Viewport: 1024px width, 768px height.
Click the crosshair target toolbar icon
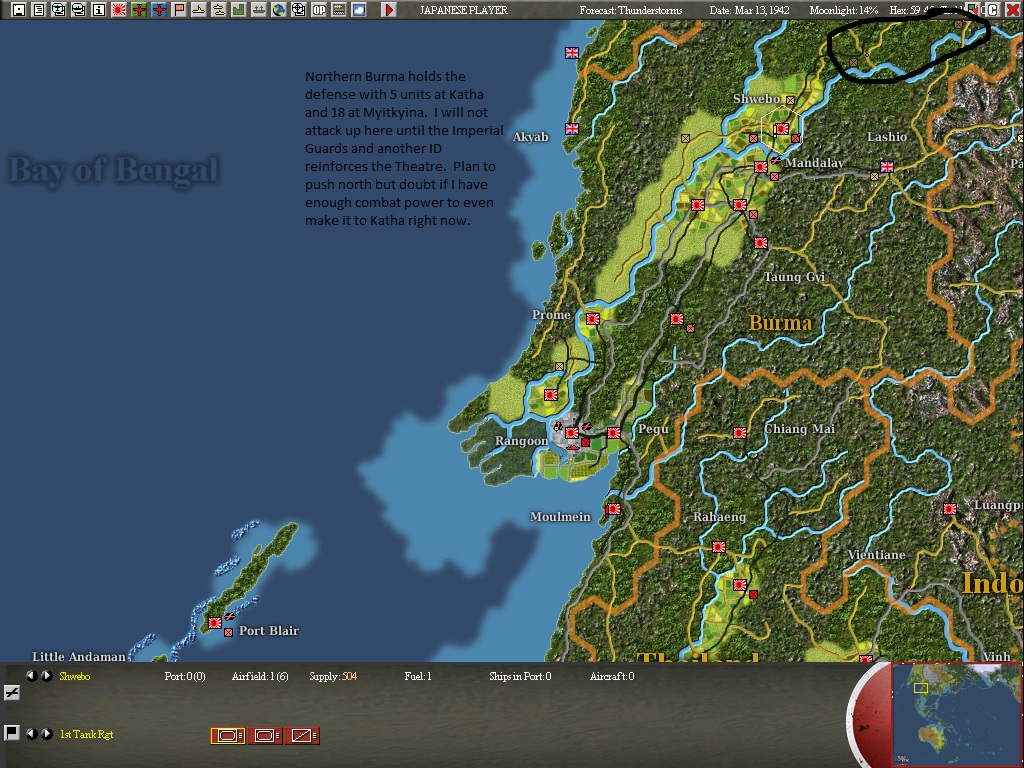point(298,10)
